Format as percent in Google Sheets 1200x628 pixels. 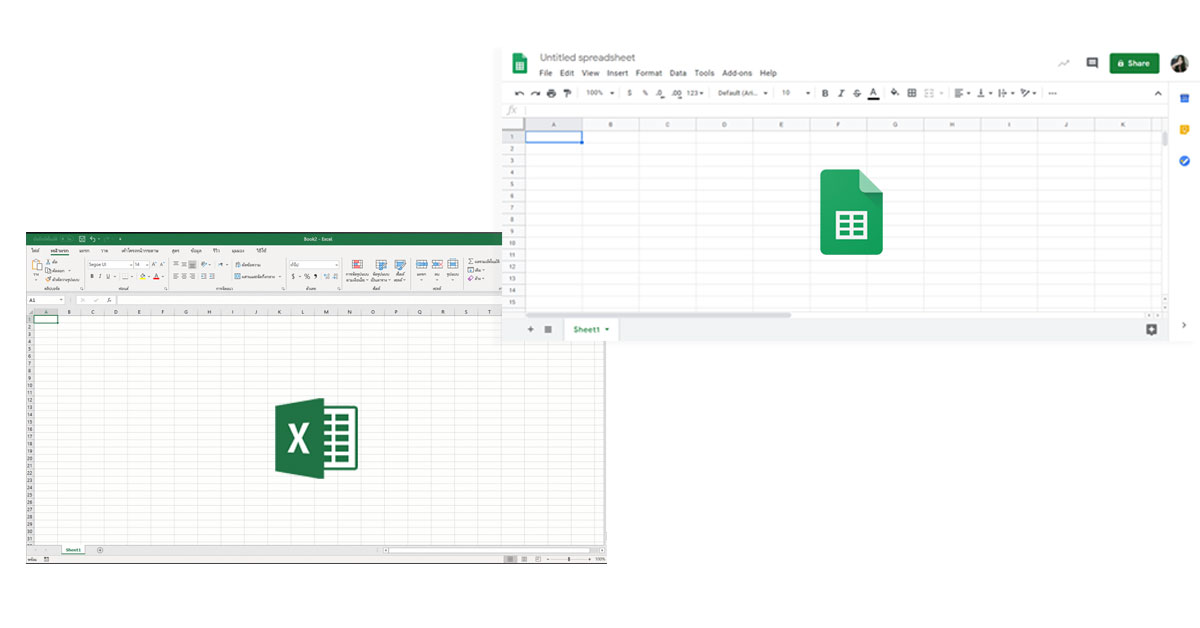645,93
